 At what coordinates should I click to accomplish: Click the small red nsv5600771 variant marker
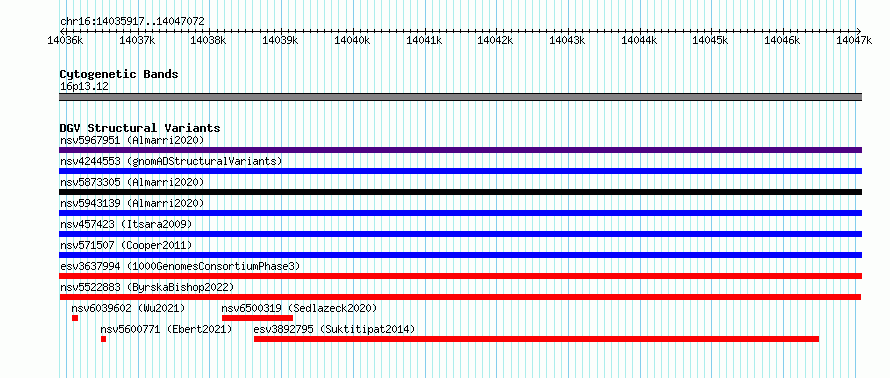pyautogui.click(x=103, y=339)
